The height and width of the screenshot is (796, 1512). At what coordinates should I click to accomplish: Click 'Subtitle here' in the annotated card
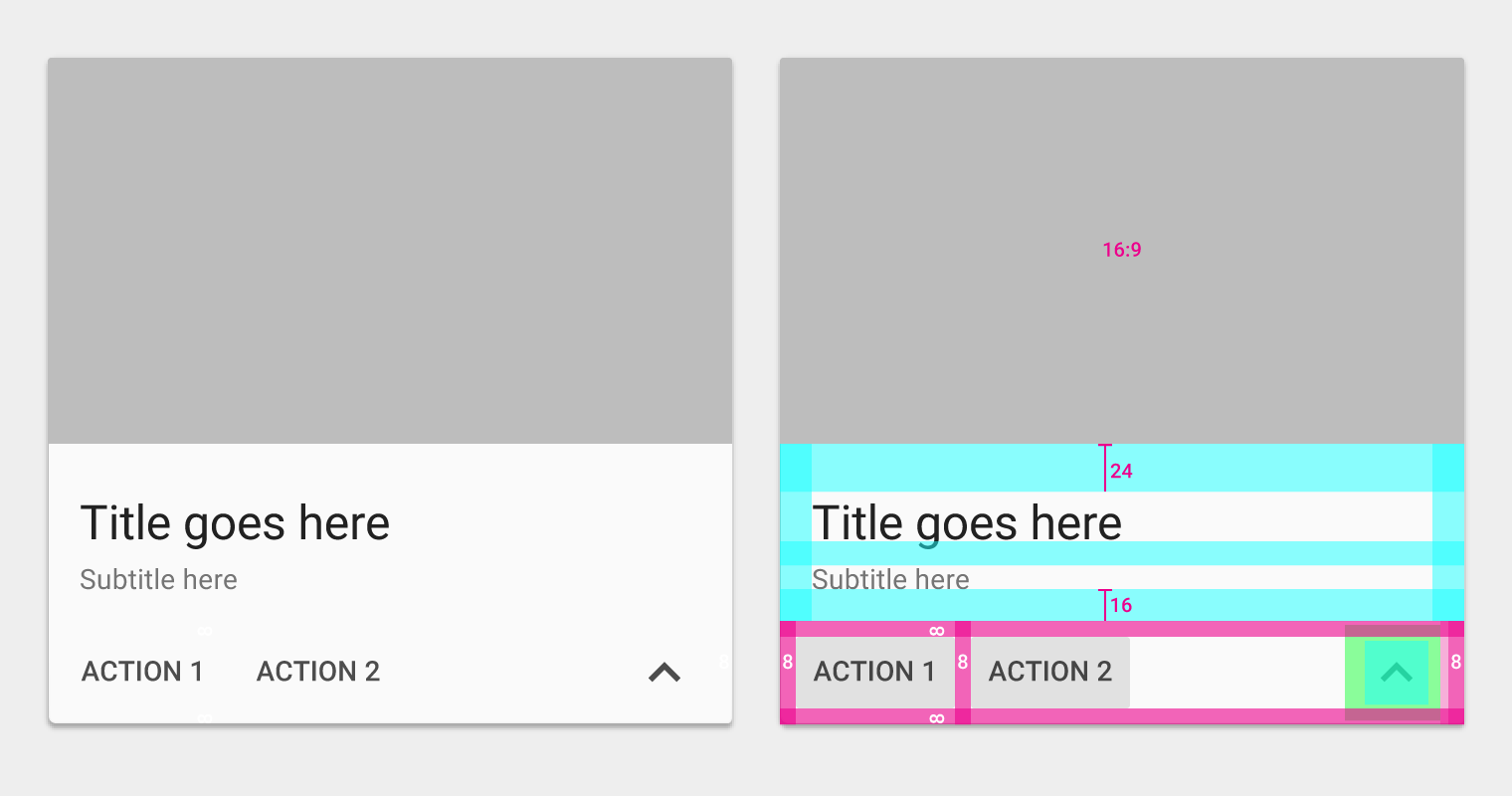pos(890,579)
